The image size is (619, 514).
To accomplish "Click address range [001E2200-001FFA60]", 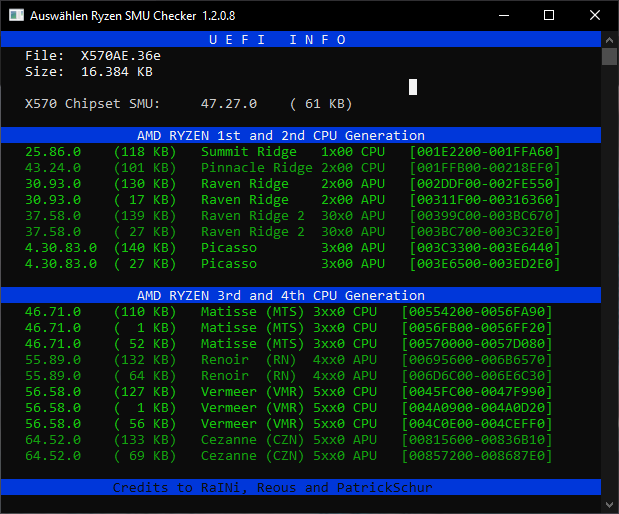I will (x=485, y=152).
